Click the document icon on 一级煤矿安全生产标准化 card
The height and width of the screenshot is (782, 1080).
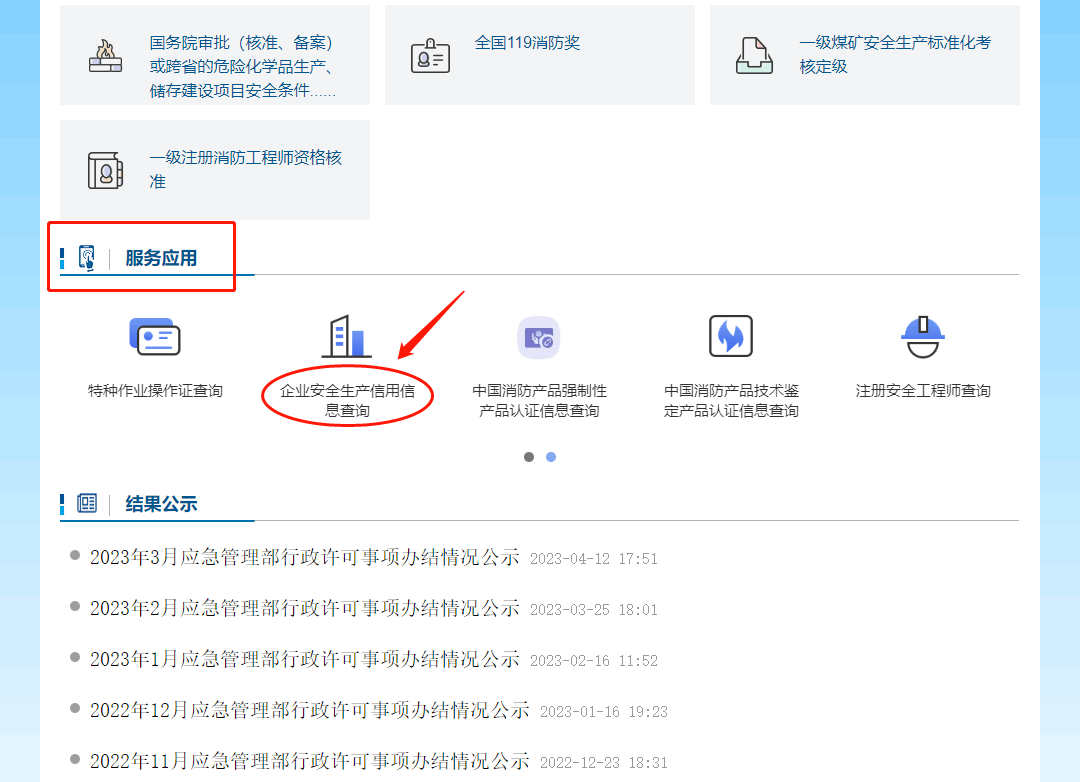[755, 54]
